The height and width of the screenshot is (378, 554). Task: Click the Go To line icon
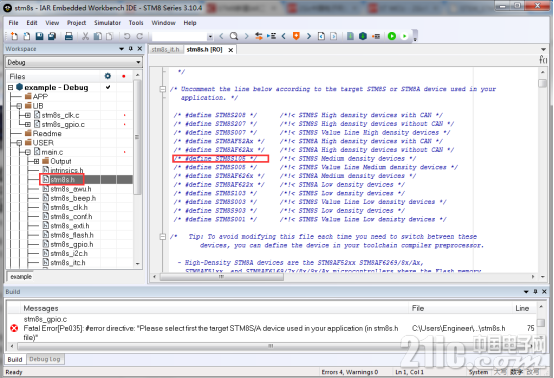271,36
